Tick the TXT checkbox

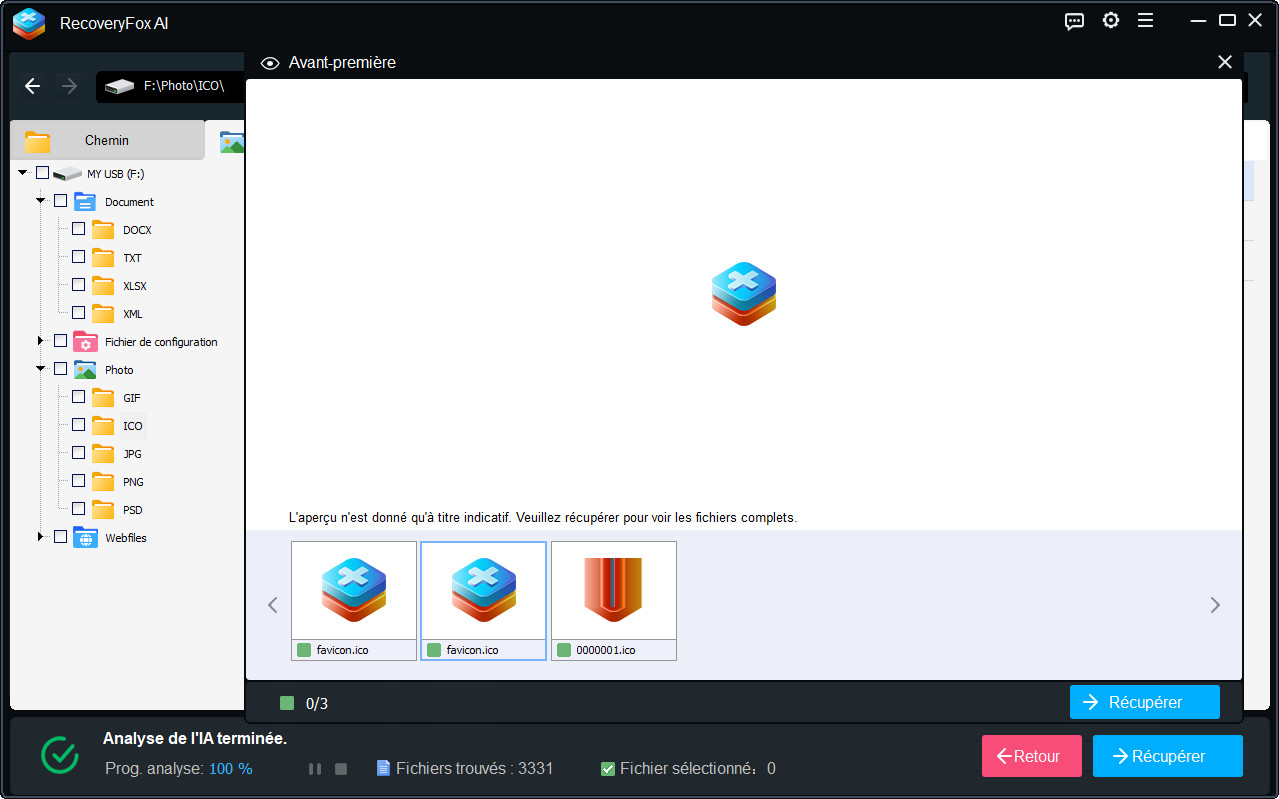[78, 257]
